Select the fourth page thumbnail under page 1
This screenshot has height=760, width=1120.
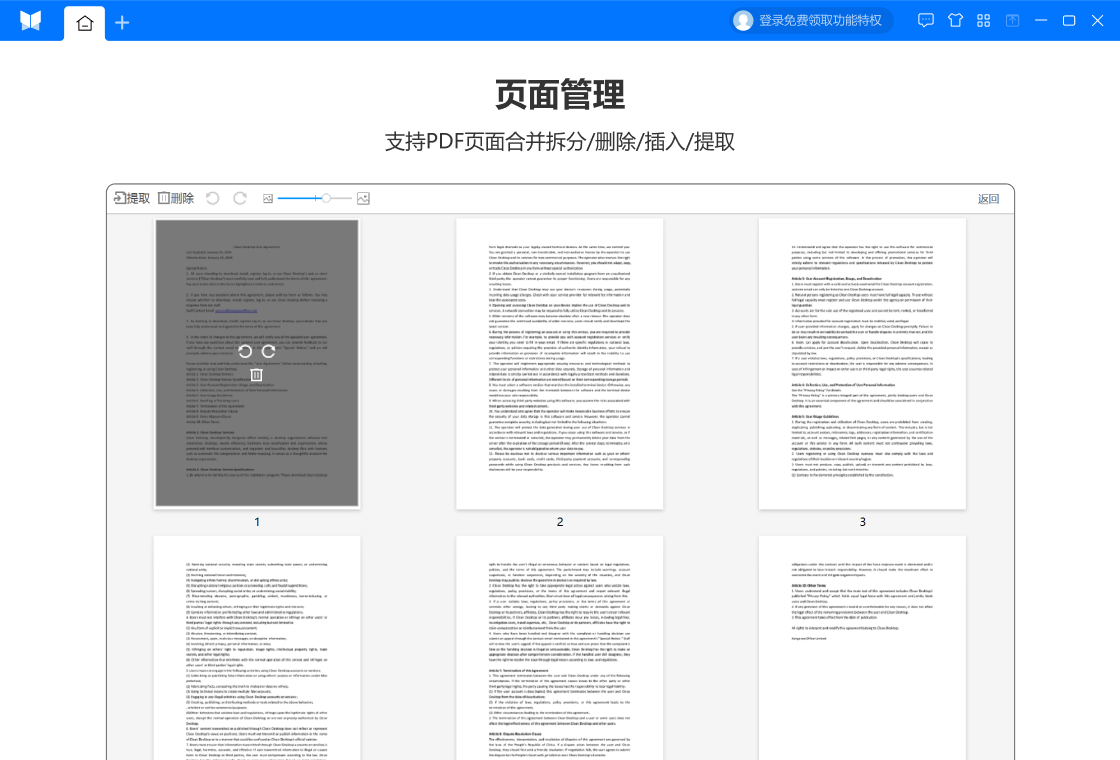pos(256,648)
